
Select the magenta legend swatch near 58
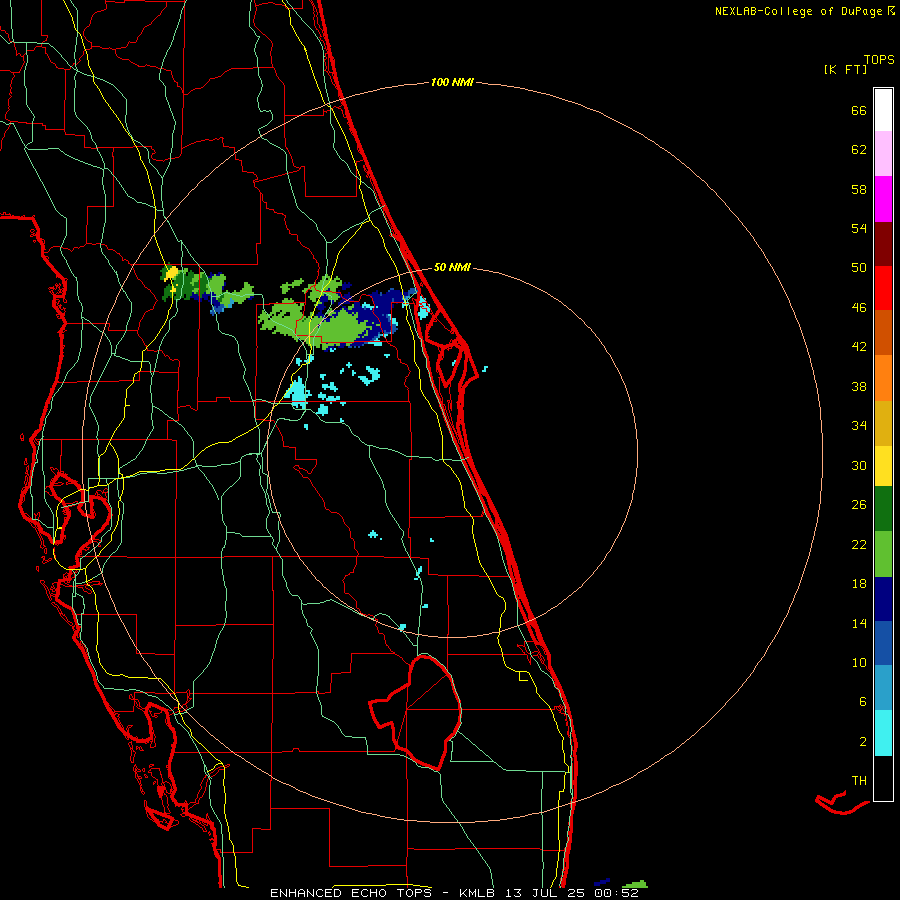tap(883, 199)
